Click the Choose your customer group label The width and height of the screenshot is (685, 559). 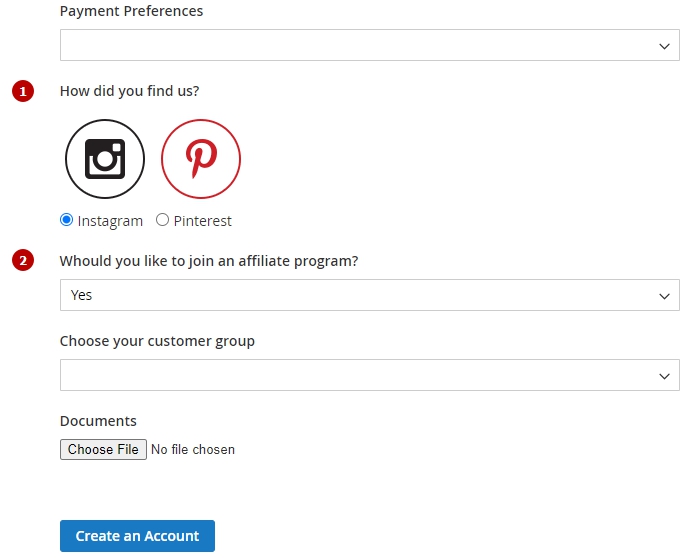tap(157, 341)
